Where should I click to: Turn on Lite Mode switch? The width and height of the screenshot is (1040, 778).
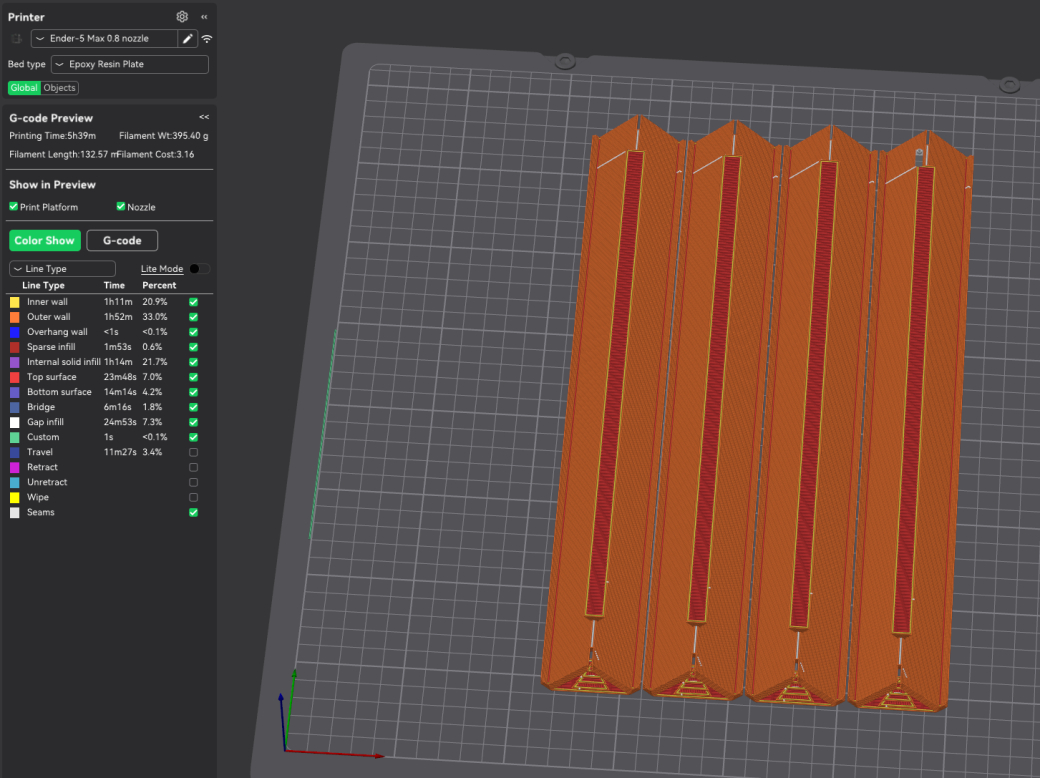199,269
